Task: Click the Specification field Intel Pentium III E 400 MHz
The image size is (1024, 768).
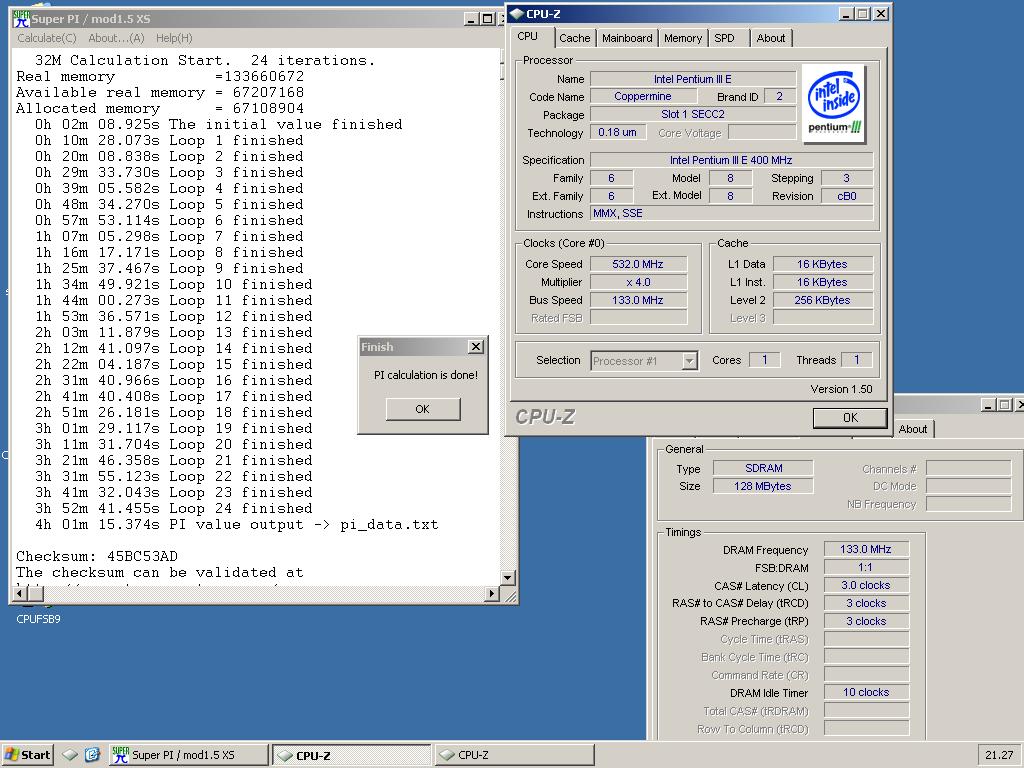Action: pyautogui.click(x=731, y=160)
